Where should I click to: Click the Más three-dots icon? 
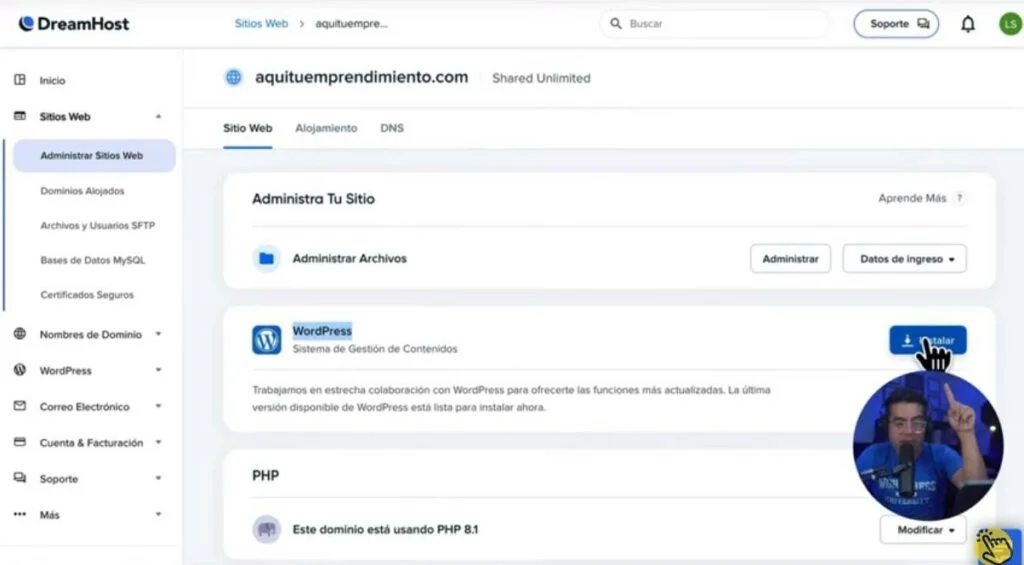tap(20, 514)
